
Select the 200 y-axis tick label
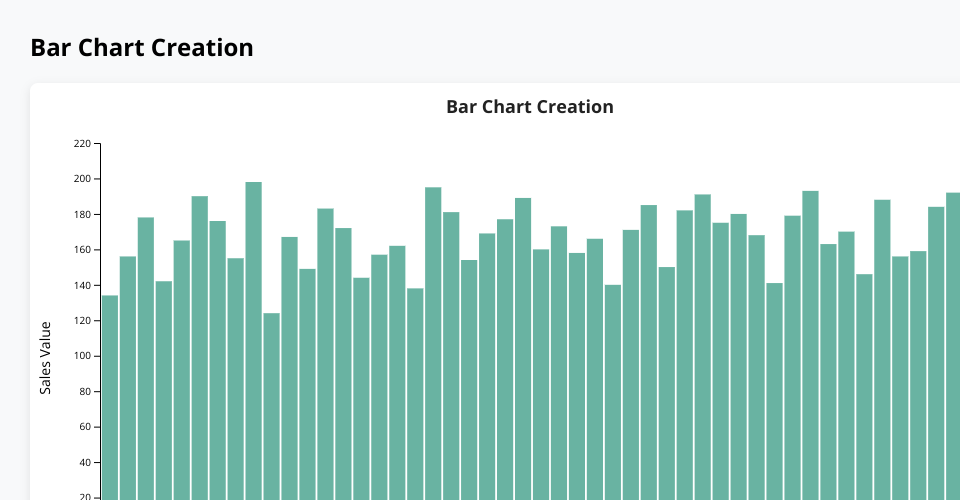coord(82,179)
